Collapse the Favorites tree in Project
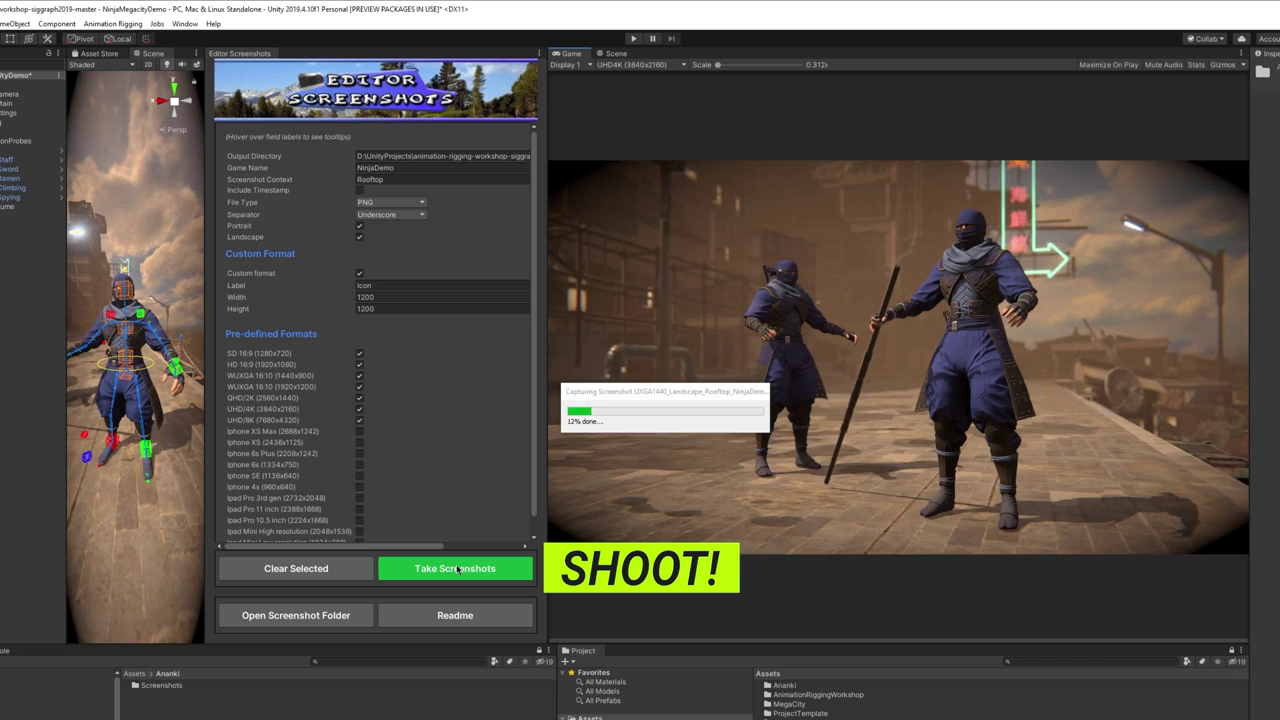Image resolution: width=1280 pixels, height=720 pixels. [563, 673]
